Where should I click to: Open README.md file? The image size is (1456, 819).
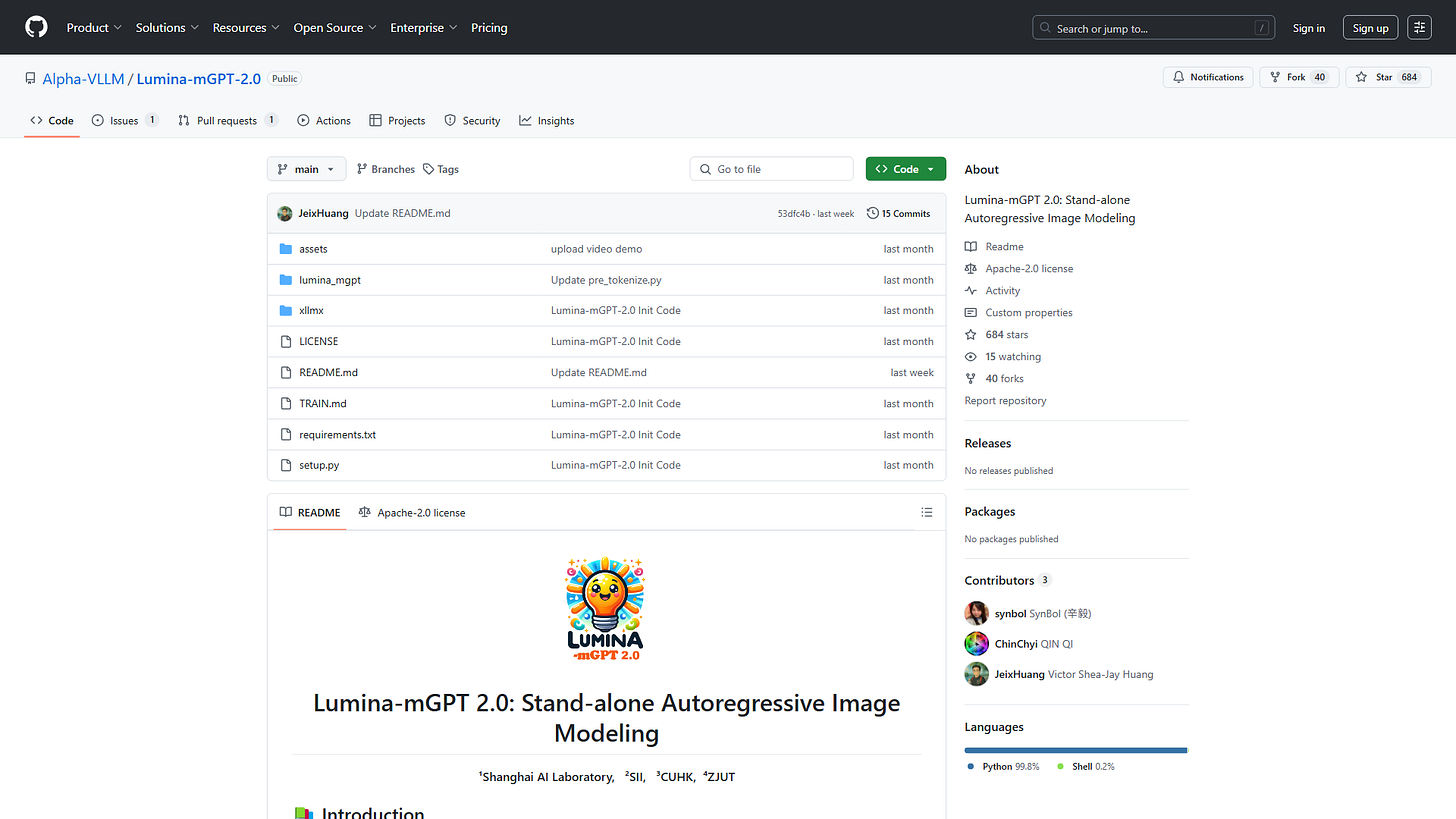coord(328,372)
